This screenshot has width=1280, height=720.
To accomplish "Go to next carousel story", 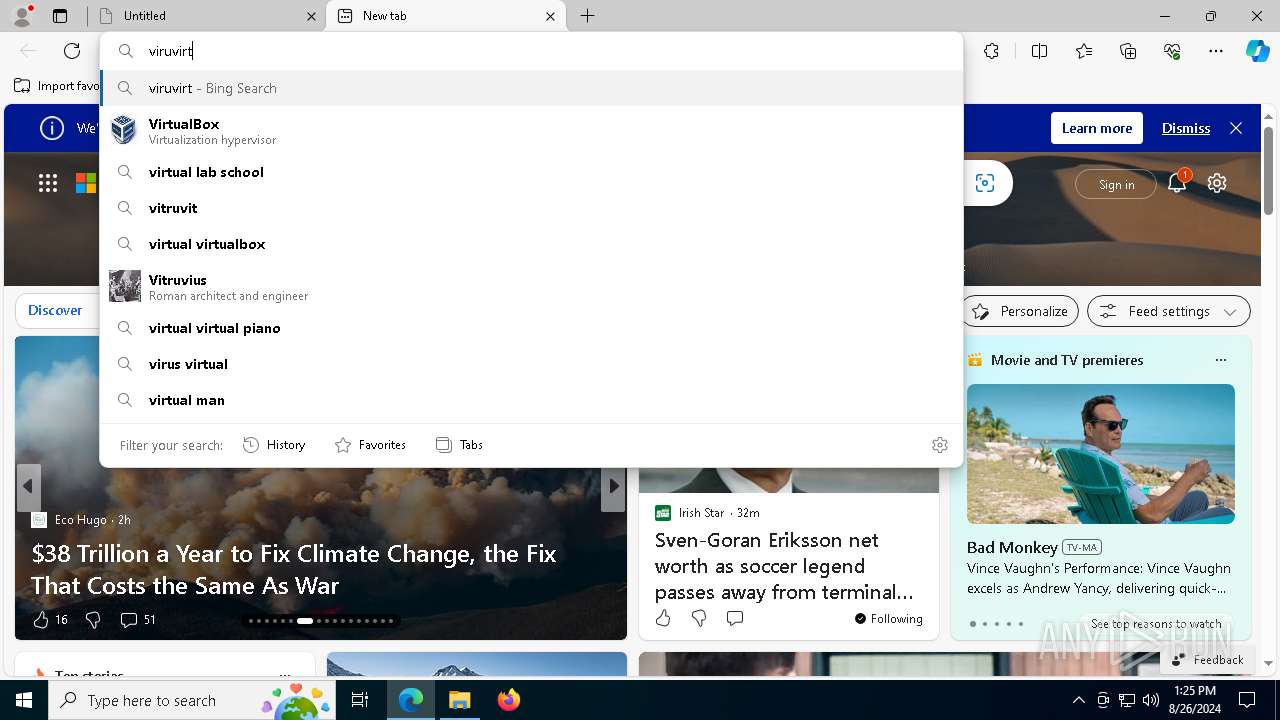I will point(613,487).
